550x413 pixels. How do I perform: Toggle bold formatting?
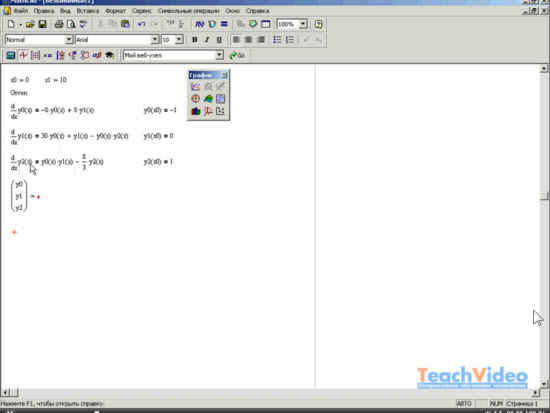pos(194,40)
